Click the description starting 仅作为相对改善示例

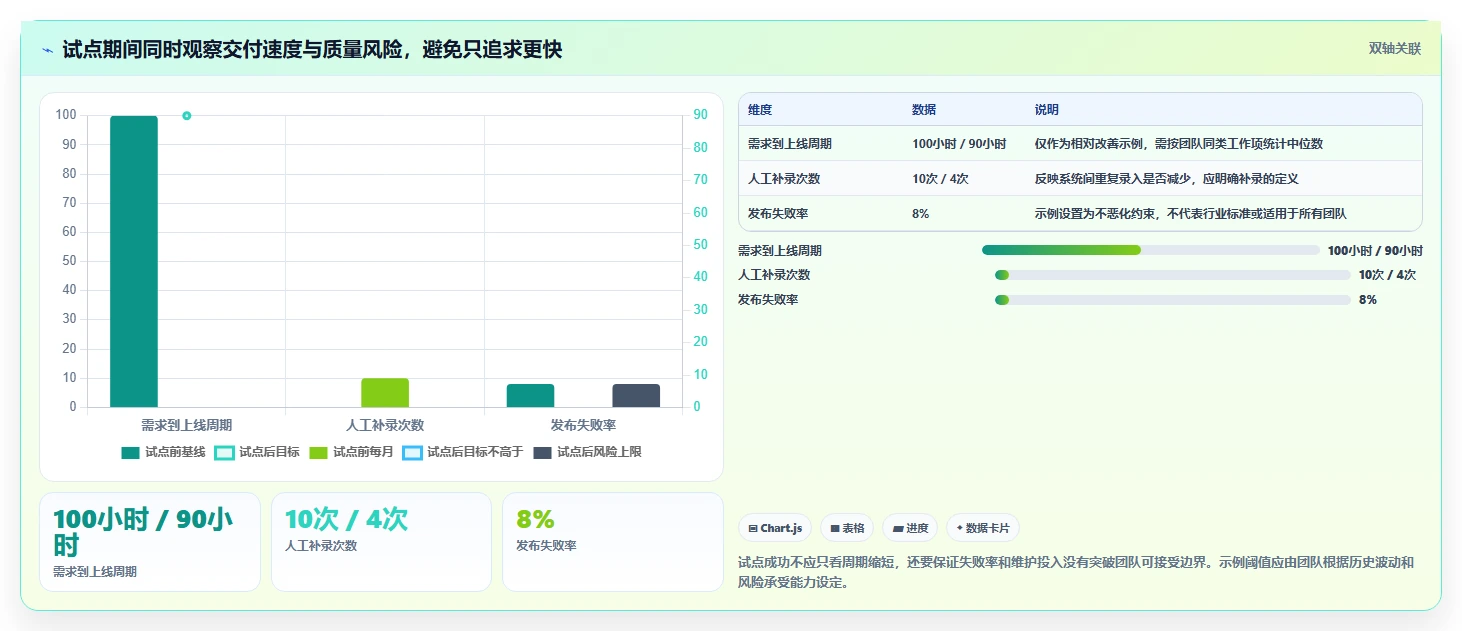1179,144
